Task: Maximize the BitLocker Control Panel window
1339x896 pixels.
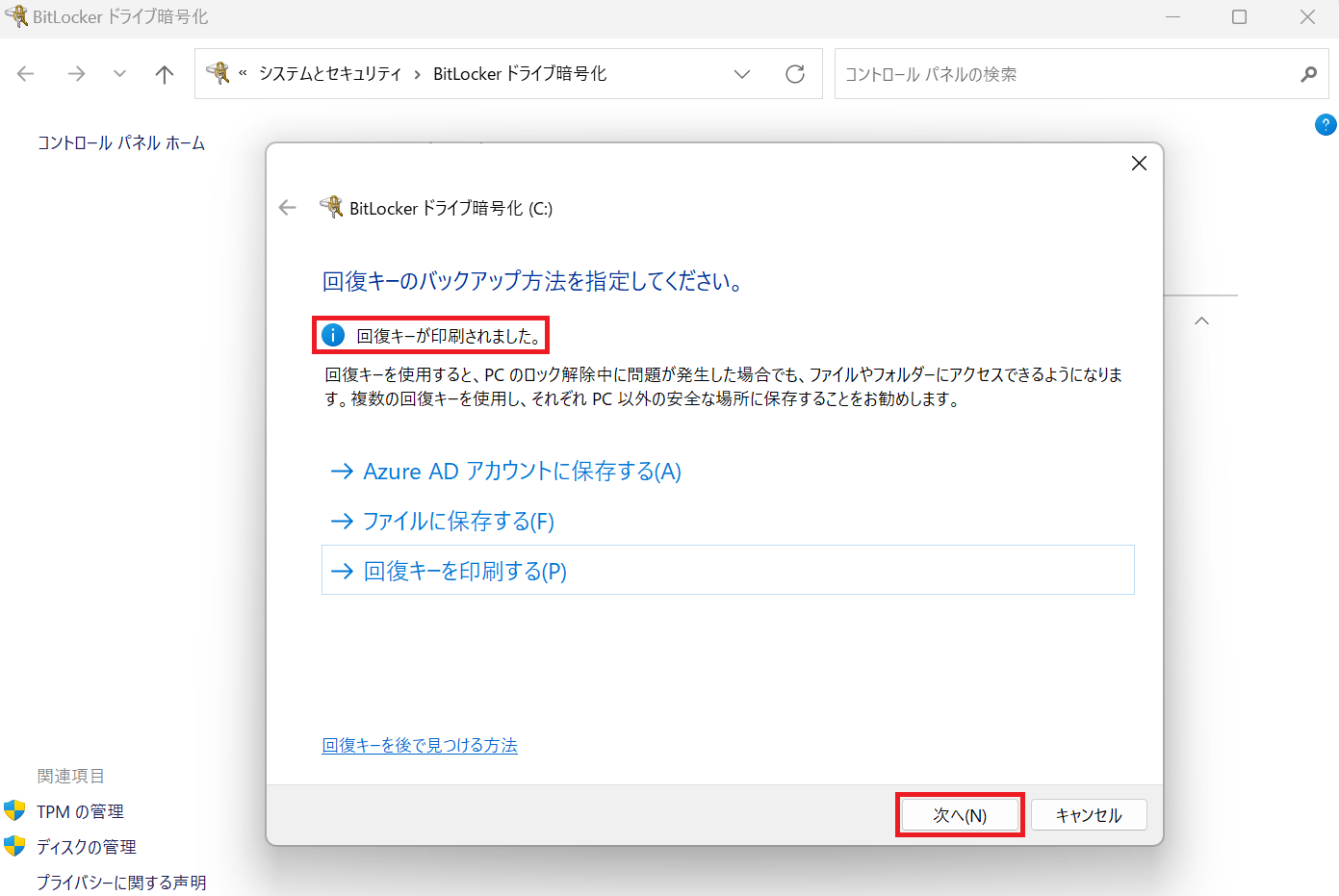Action: 1240,16
